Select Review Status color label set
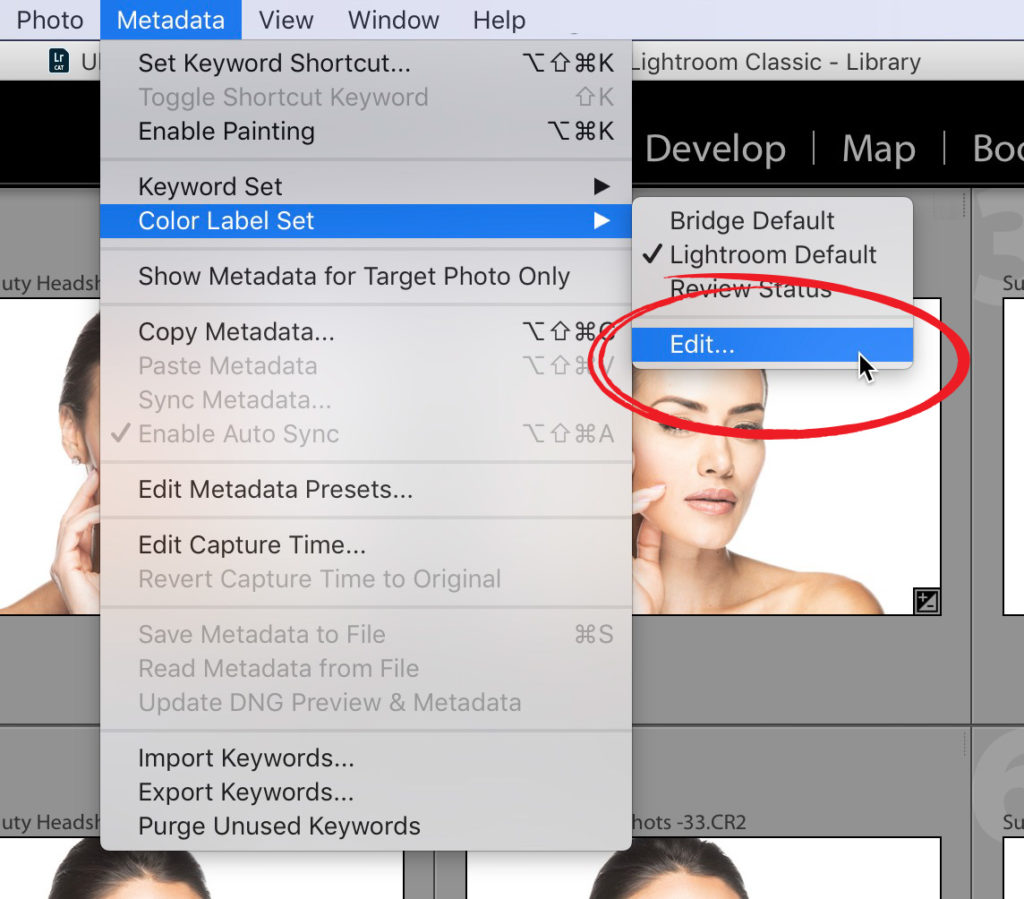 [x=772, y=289]
